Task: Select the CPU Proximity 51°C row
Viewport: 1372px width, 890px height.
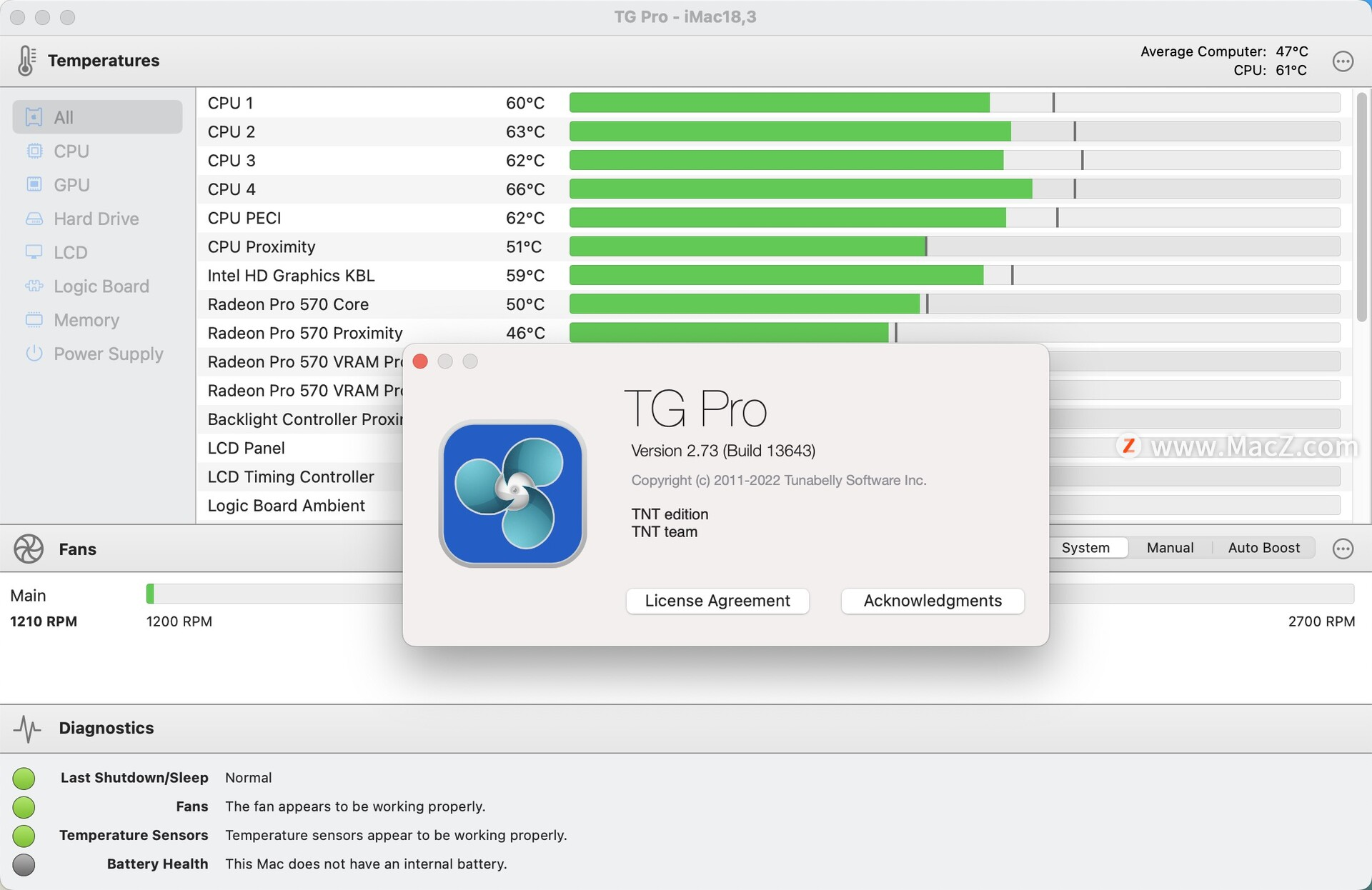Action: click(774, 246)
